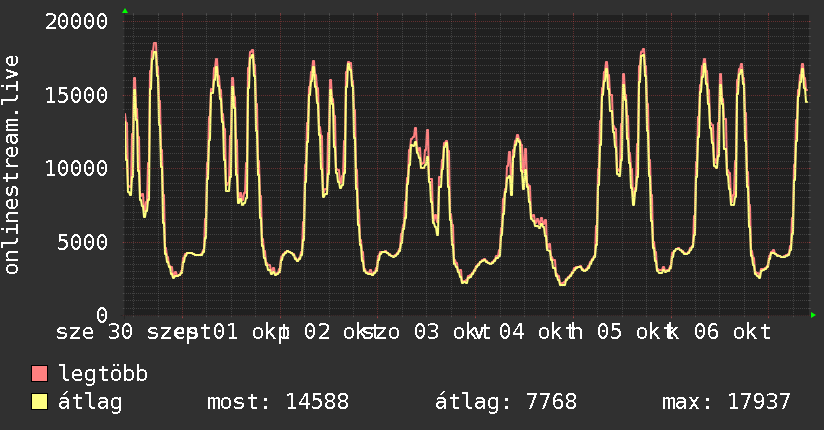This screenshot has height=430, width=824.
Task: Click the 5000 y-axis label
Action: [x=83, y=242]
